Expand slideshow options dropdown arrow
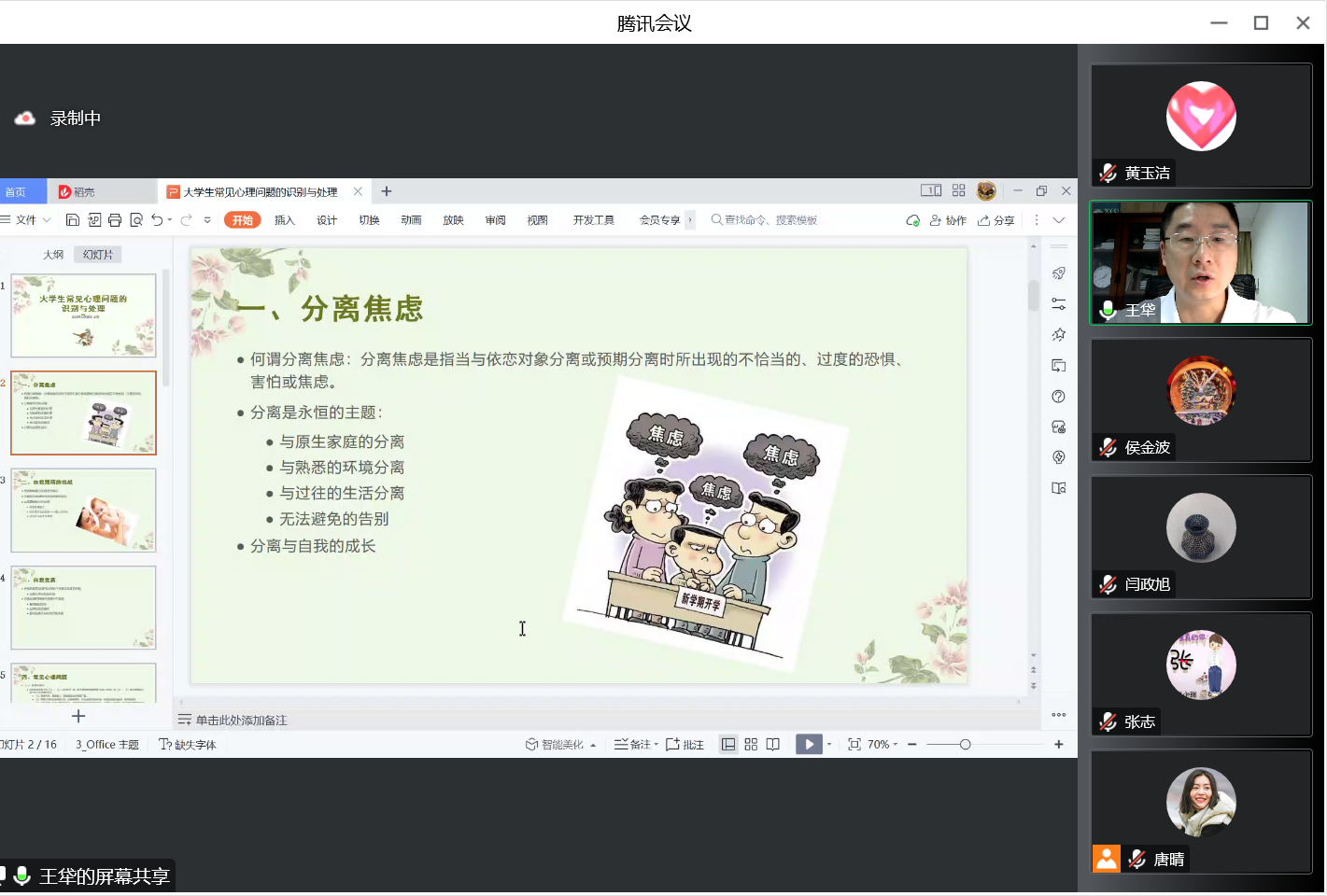Screen dimensions: 1327x896 [829, 744]
